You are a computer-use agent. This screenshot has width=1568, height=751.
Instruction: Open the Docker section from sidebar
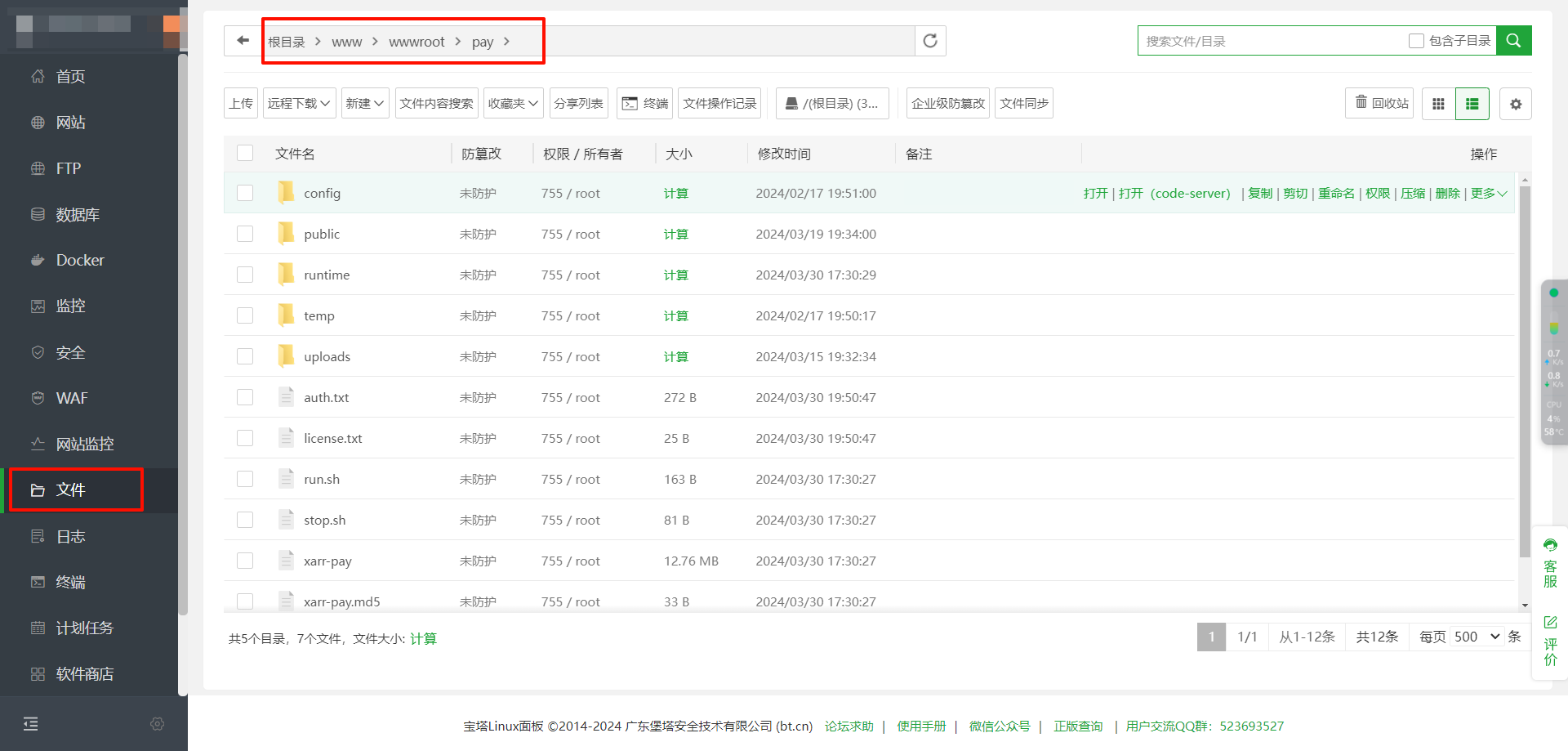tap(79, 260)
